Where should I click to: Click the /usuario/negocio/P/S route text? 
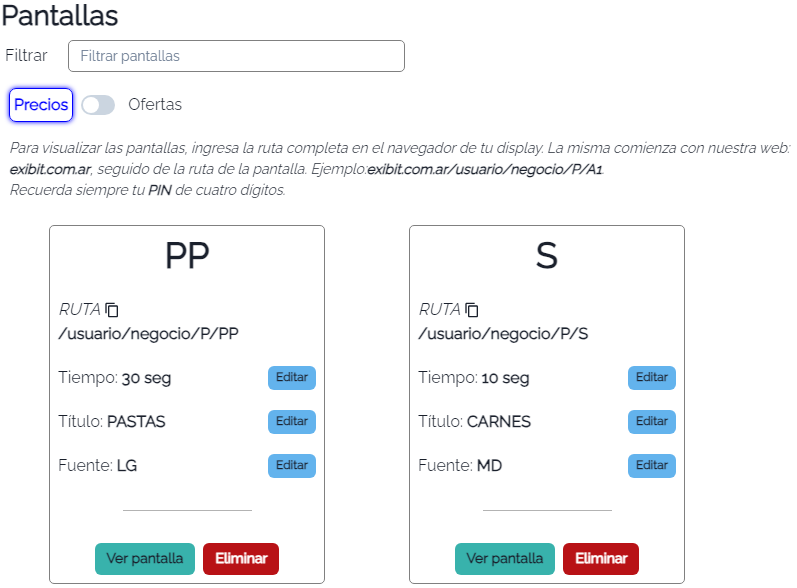(x=503, y=334)
